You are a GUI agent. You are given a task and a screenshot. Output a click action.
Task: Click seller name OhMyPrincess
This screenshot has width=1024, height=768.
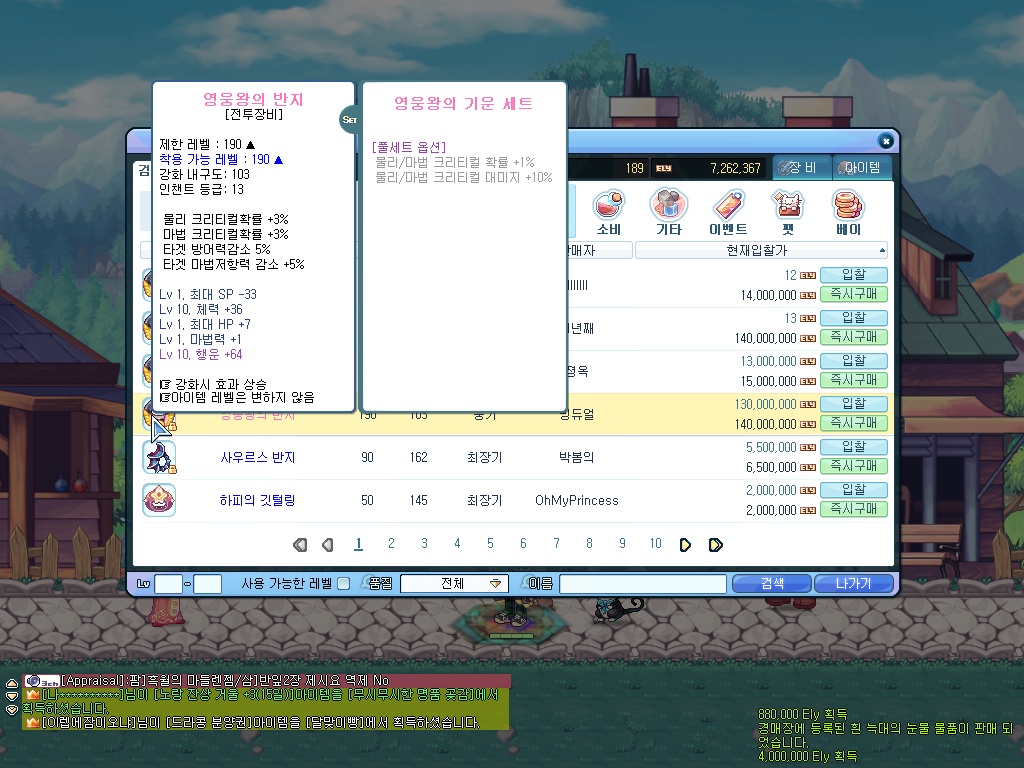click(577, 501)
